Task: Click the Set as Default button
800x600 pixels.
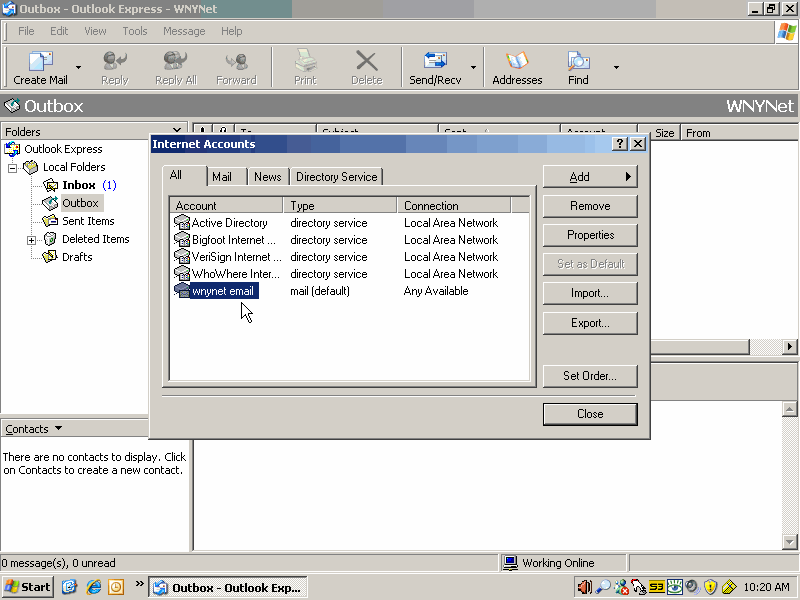Action: tap(590, 264)
